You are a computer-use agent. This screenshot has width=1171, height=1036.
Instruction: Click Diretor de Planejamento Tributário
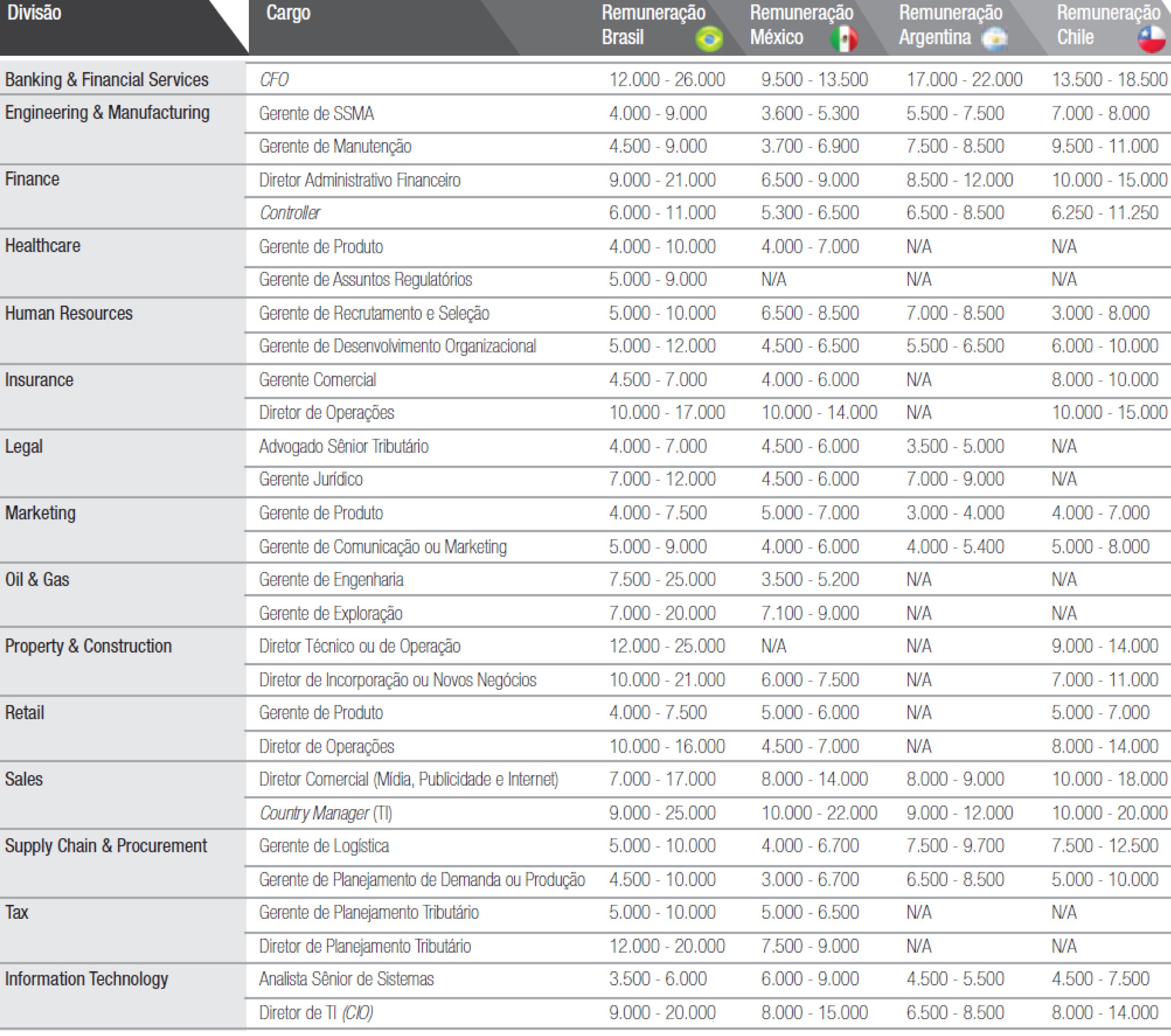point(365,946)
